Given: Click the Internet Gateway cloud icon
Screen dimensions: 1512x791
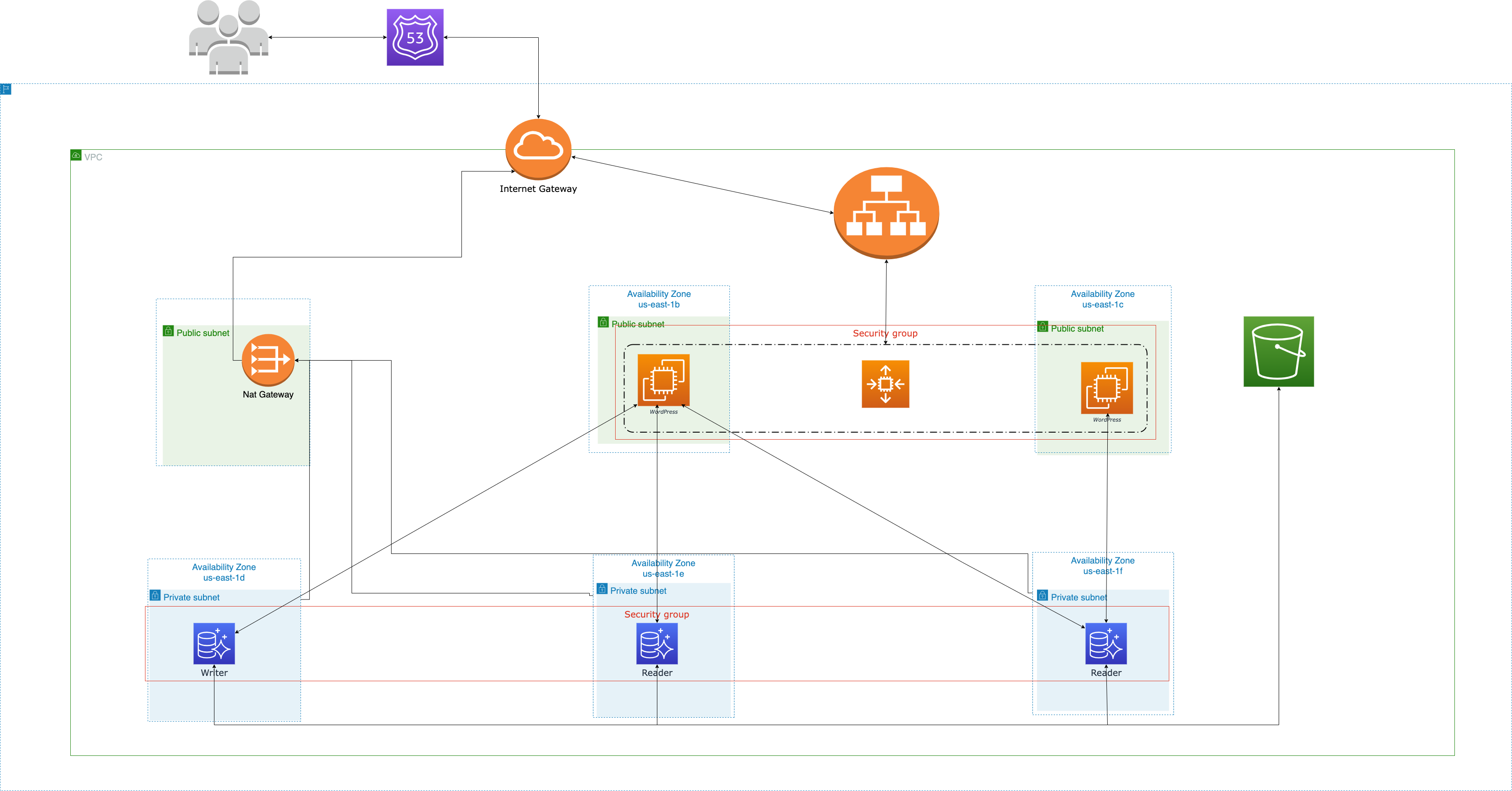Looking at the screenshot, I should click(538, 148).
